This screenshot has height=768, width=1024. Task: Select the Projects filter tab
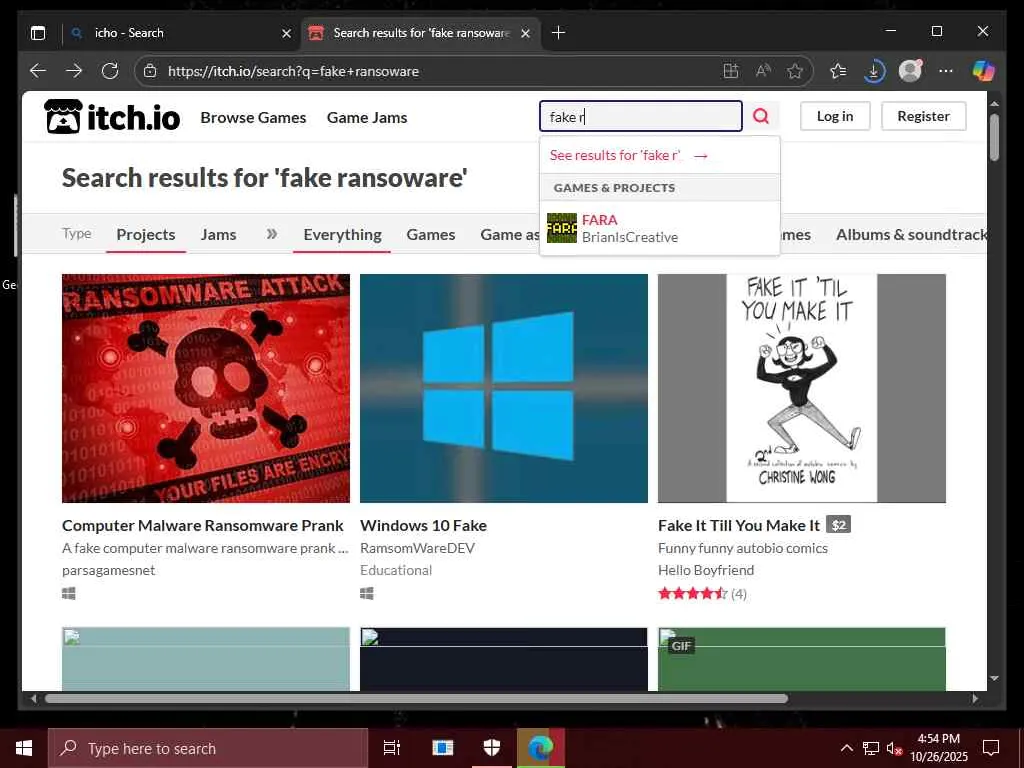point(146,234)
